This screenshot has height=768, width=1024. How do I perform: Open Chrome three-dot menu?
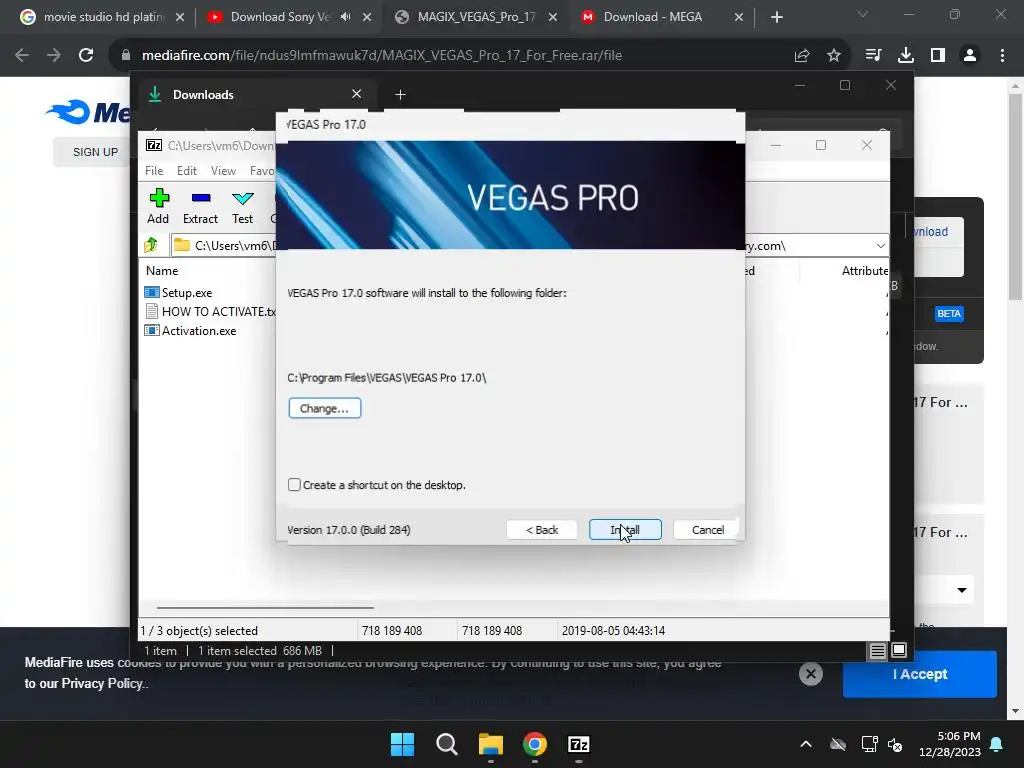pos(1002,56)
